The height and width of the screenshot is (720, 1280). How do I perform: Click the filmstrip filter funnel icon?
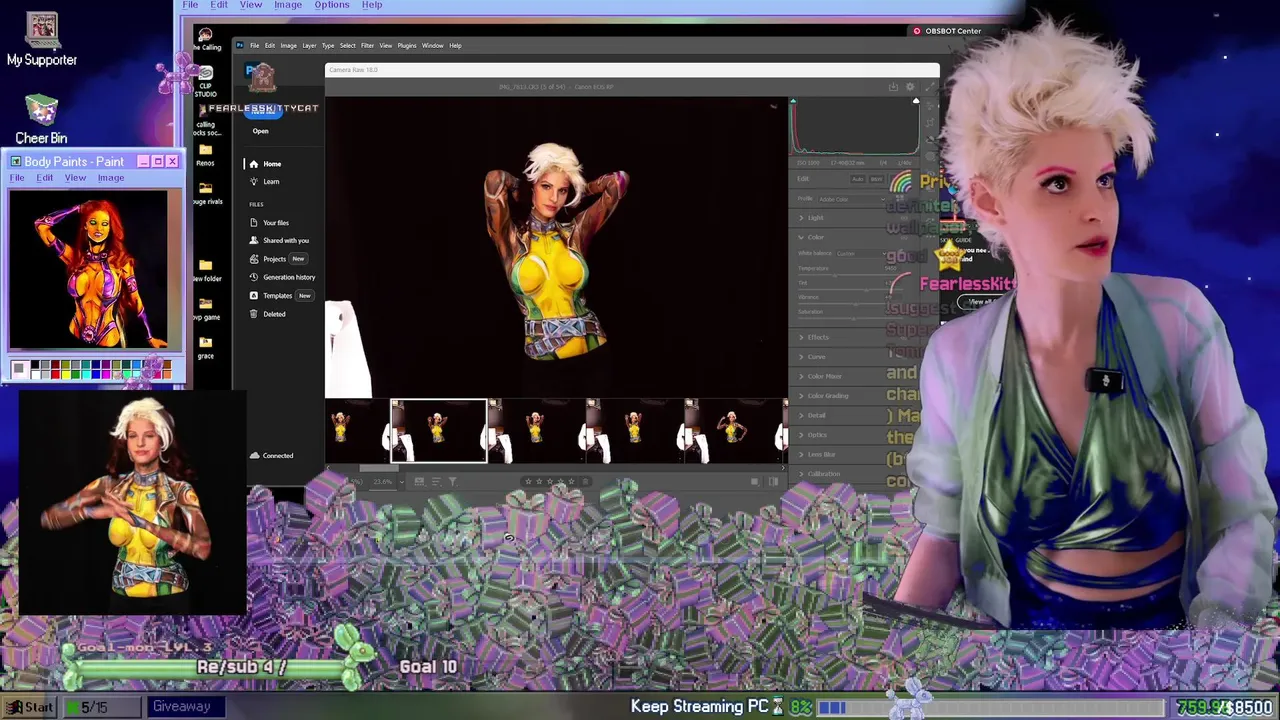[452, 482]
